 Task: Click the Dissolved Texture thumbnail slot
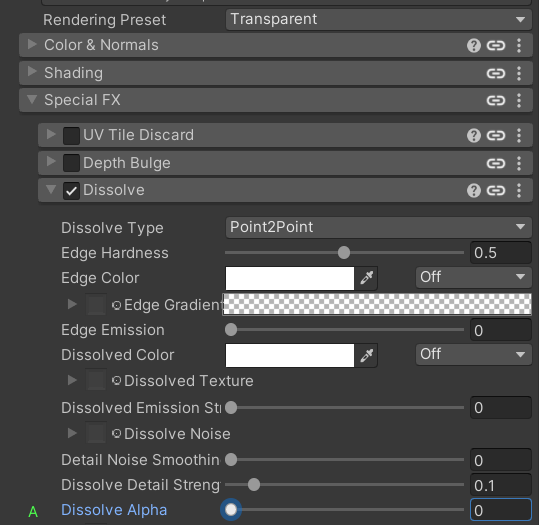click(96, 380)
